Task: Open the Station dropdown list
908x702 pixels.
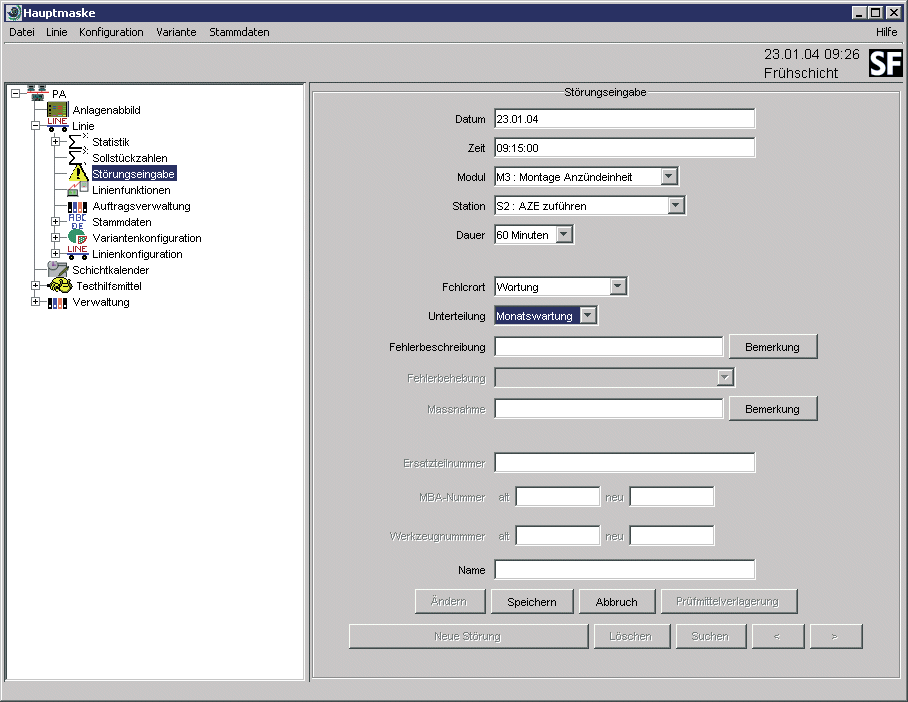Action: pos(676,205)
